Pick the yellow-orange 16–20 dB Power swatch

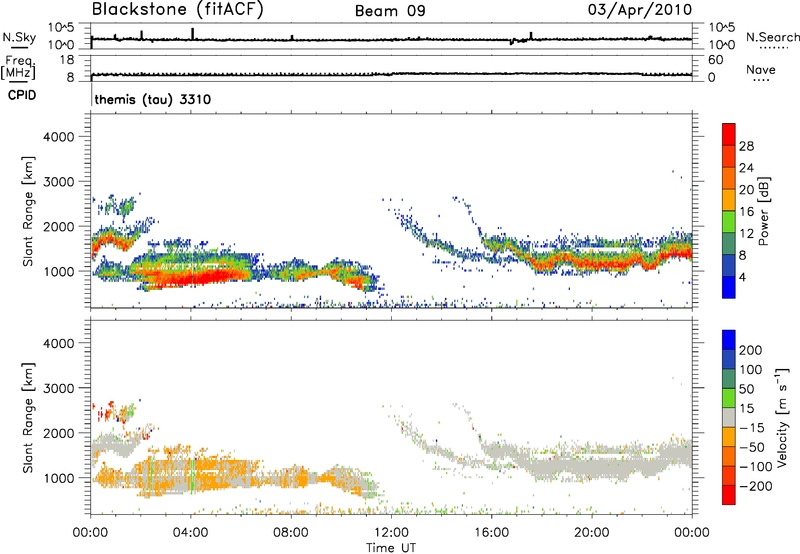tap(729, 200)
